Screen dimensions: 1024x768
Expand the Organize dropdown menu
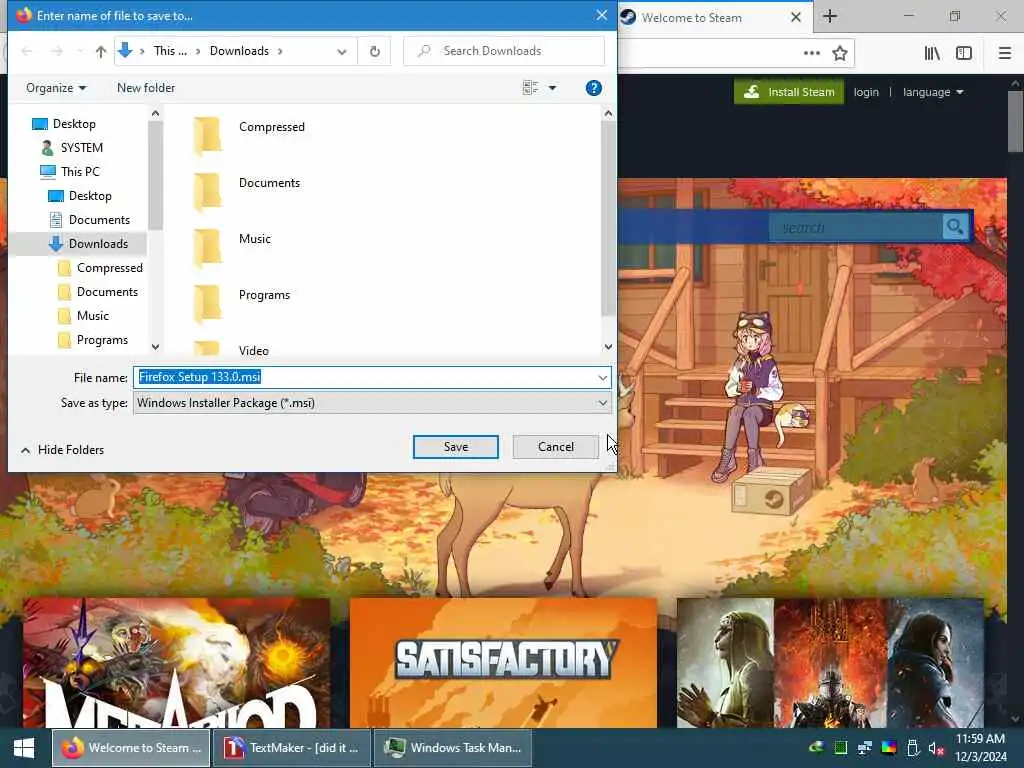(56, 88)
